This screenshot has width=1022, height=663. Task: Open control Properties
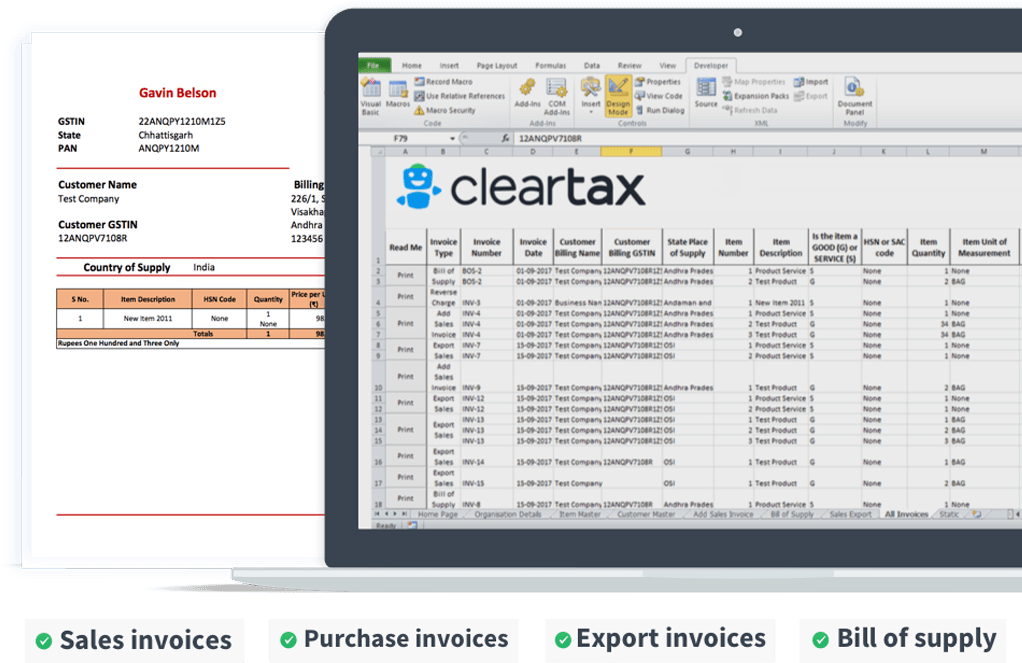pos(658,81)
